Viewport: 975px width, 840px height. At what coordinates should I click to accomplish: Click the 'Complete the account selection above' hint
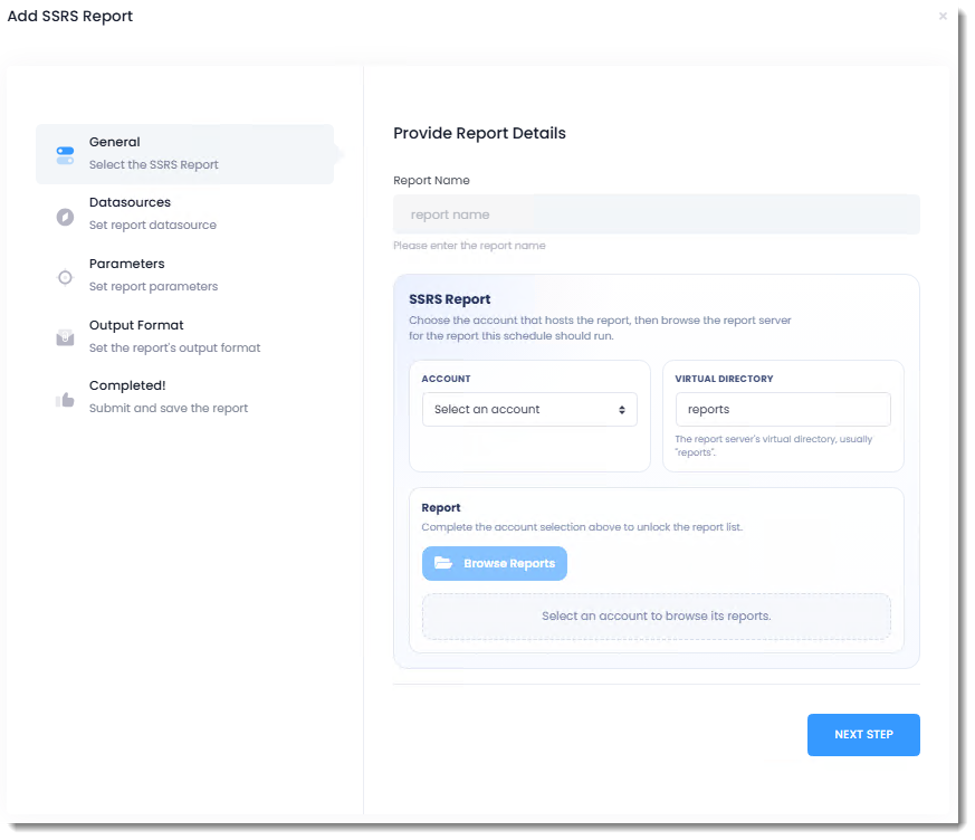tap(582, 527)
